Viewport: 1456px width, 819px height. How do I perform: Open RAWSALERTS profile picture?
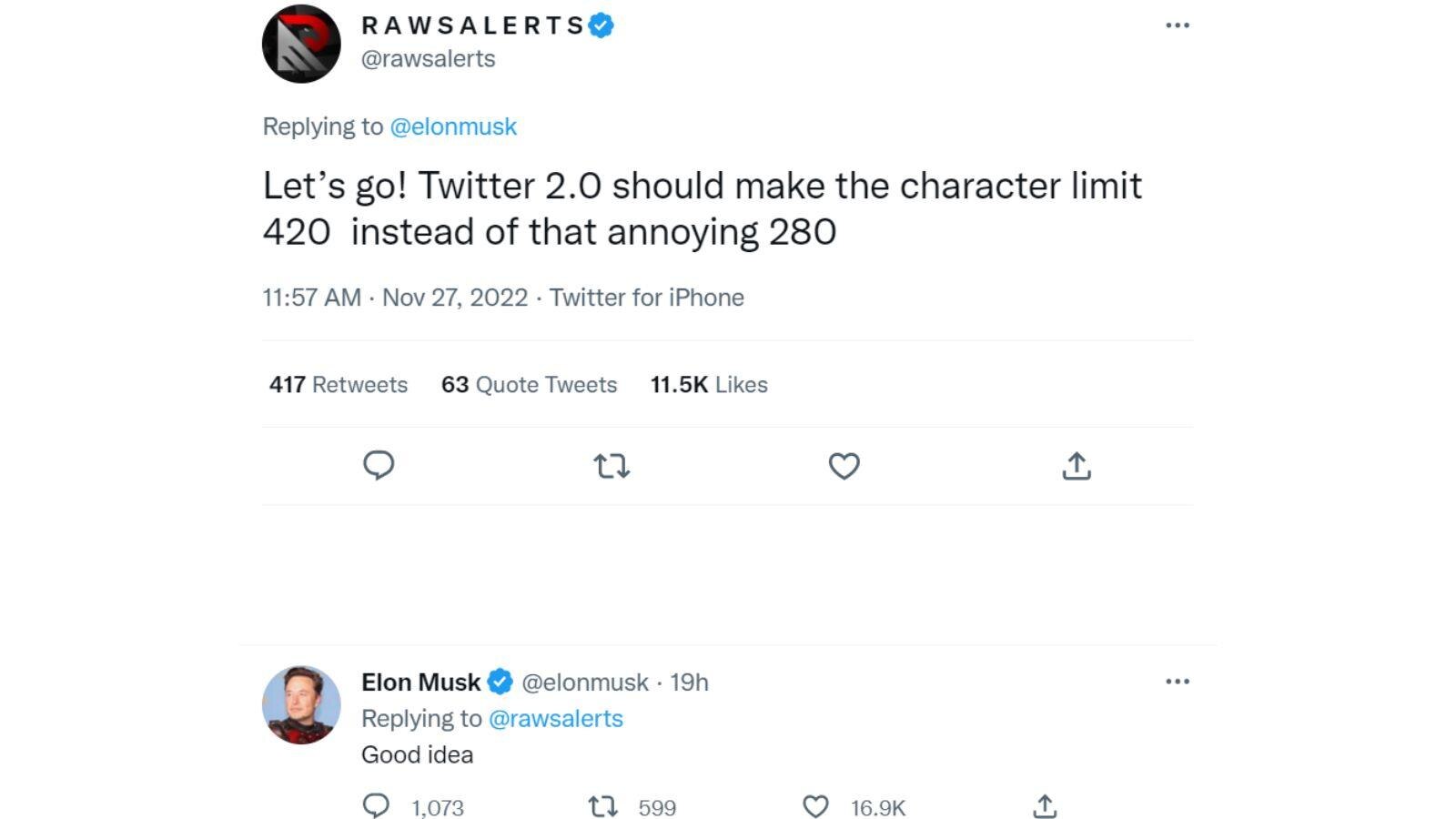(x=301, y=44)
